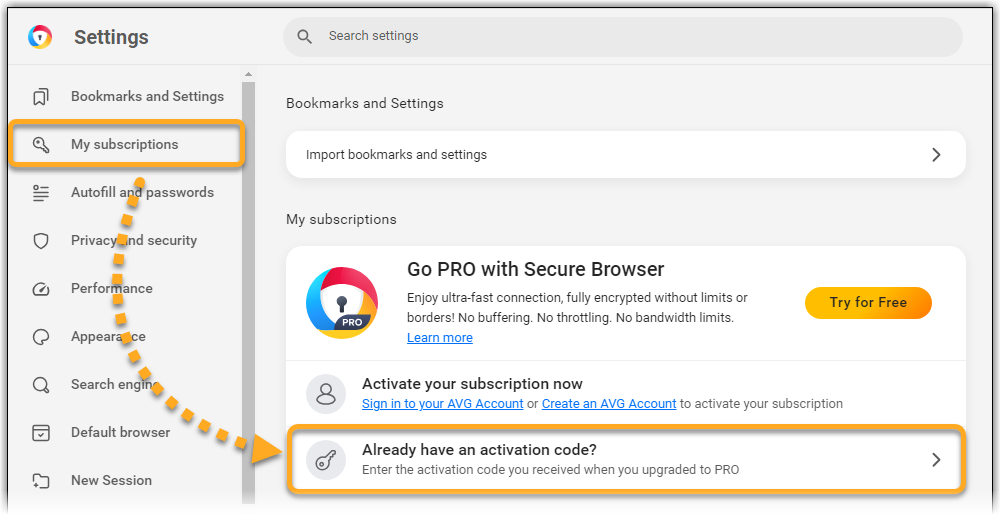Click the Autofill and passwords list icon
The height and width of the screenshot is (527, 1001).
coord(41,193)
